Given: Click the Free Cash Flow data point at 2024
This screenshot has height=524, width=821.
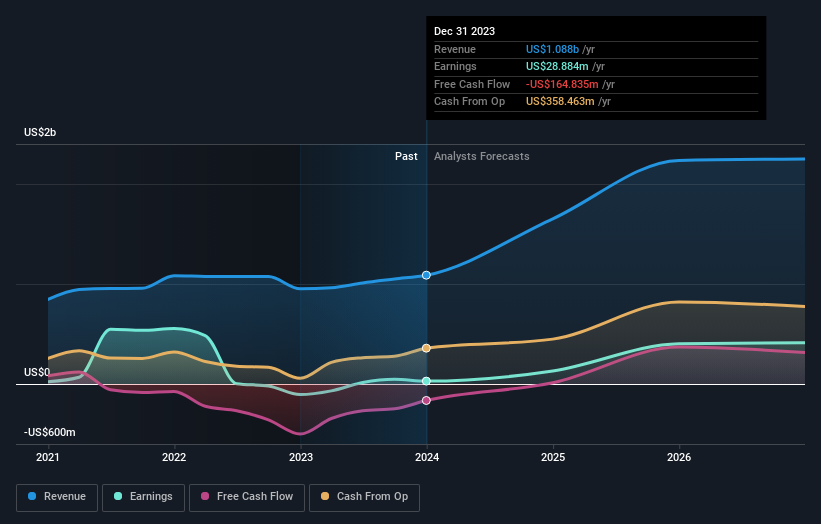Looking at the screenshot, I should 426,400.
